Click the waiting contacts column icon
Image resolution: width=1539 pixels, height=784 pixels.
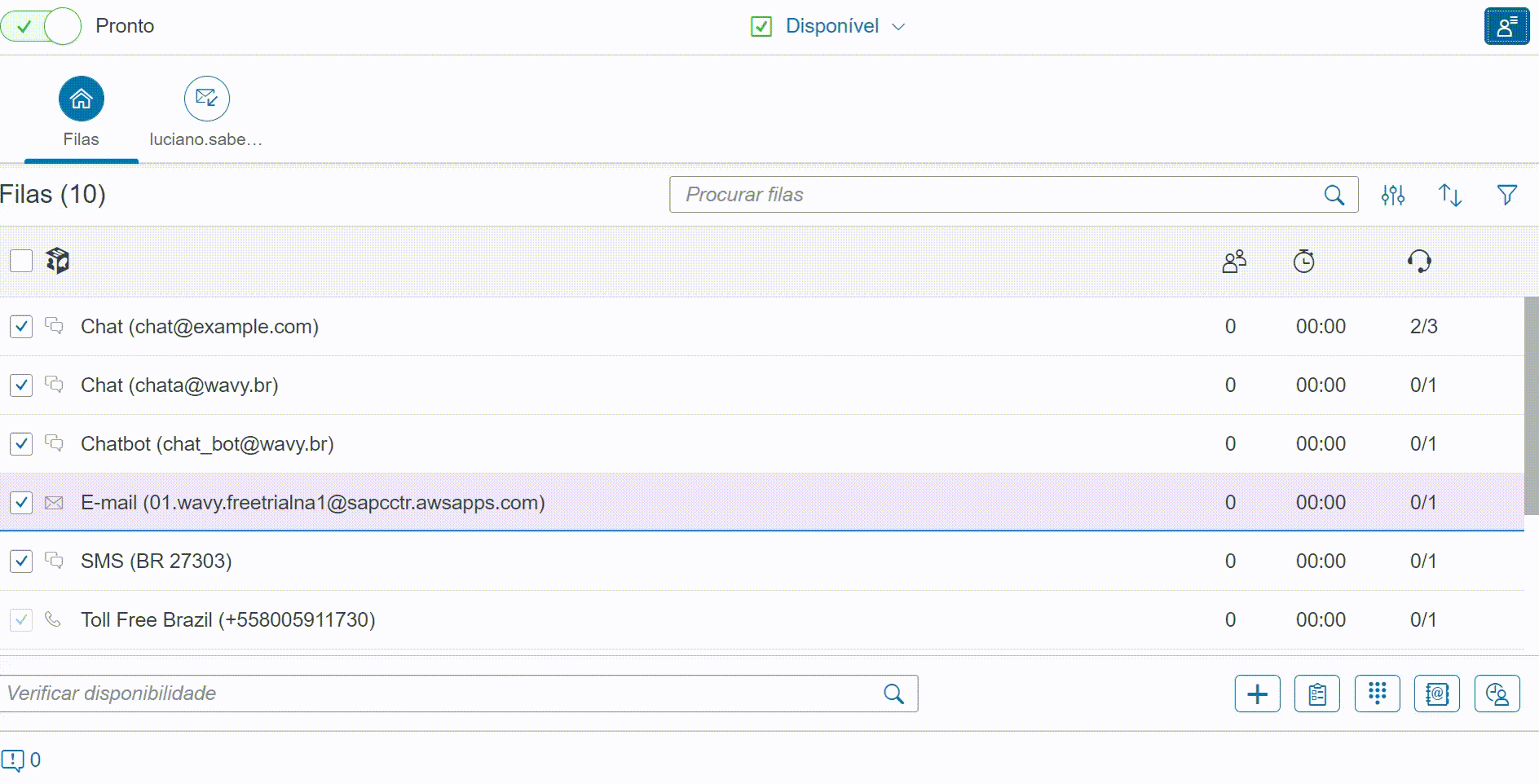[1234, 262]
